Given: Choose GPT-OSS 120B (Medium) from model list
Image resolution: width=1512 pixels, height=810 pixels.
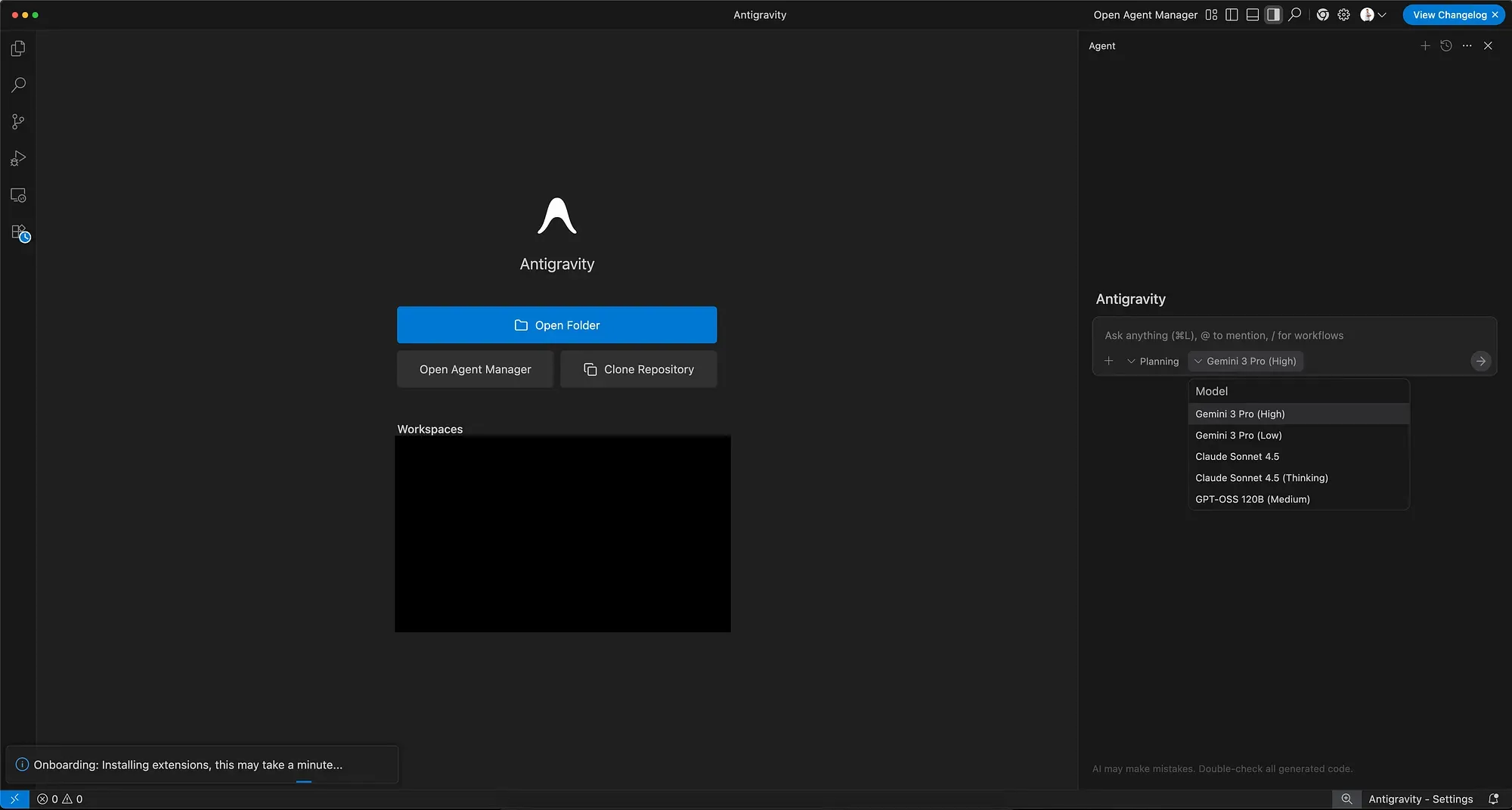Looking at the screenshot, I should pos(1252,499).
